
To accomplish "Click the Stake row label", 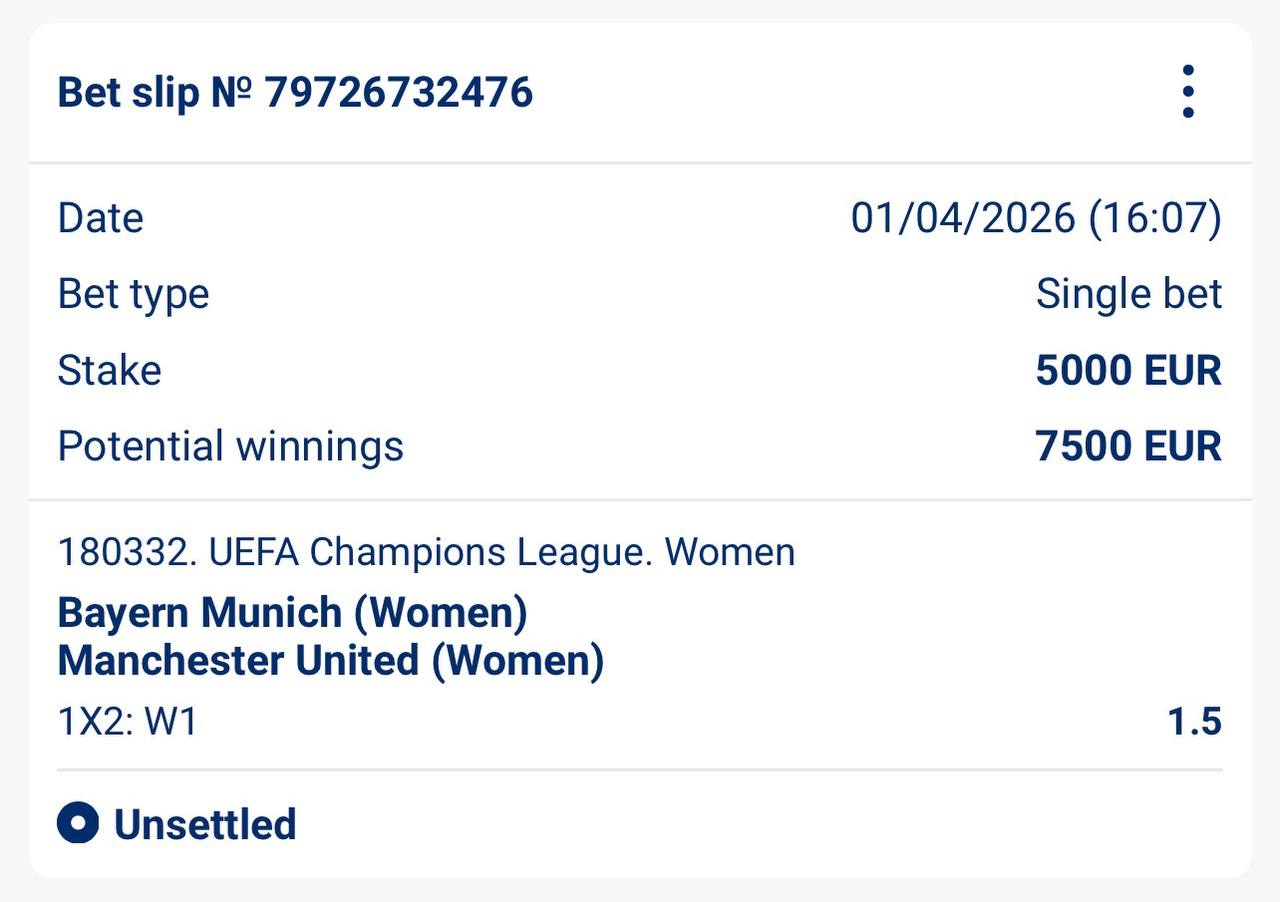I will tap(109, 370).
